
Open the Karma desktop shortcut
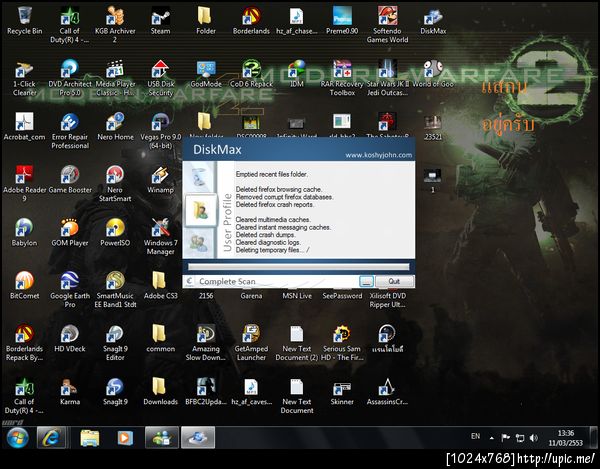[70, 391]
